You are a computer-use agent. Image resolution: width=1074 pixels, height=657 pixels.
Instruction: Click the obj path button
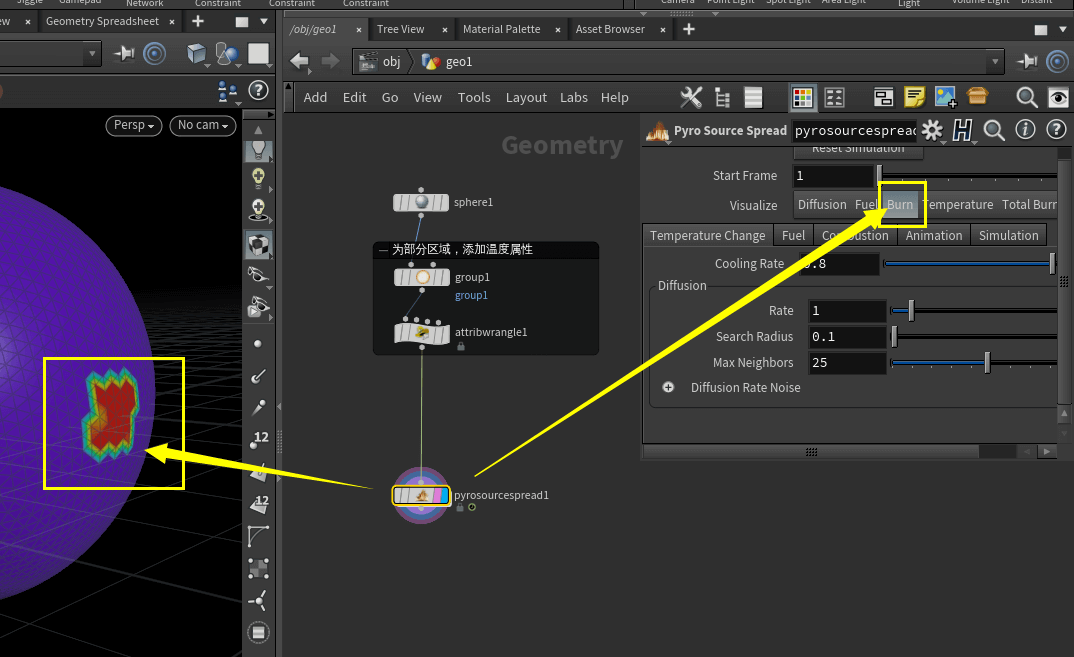[x=382, y=62]
